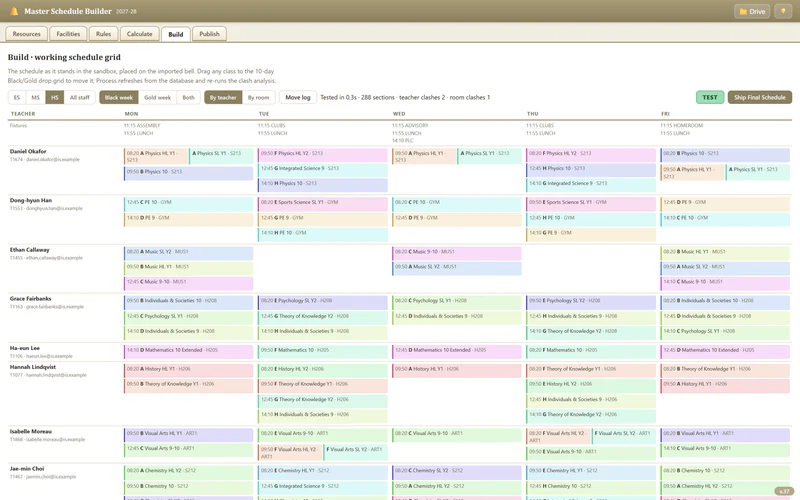Click Monday 08:20 A Chemistry HL Y2 block
This screenshot has height=500, width=800.
coord(188,472)
